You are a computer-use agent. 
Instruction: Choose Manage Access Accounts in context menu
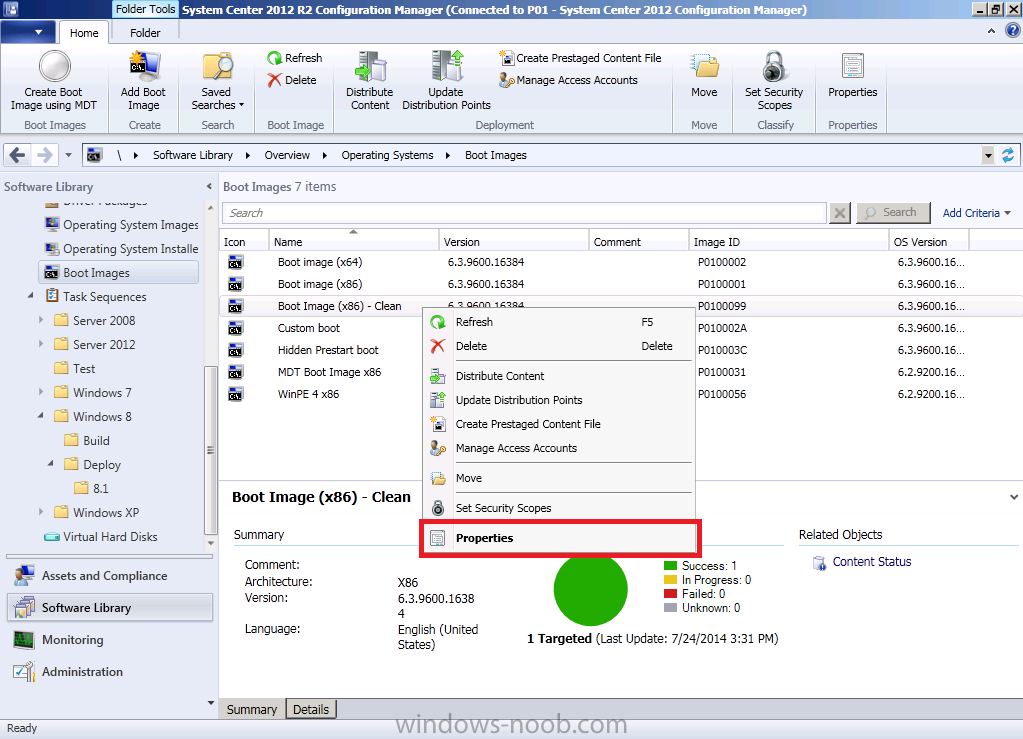pyautogui.click(x=558, y=449)
